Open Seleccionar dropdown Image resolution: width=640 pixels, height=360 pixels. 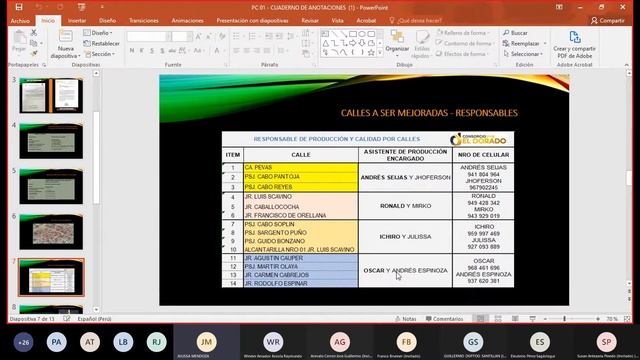(x=523, y=54)
